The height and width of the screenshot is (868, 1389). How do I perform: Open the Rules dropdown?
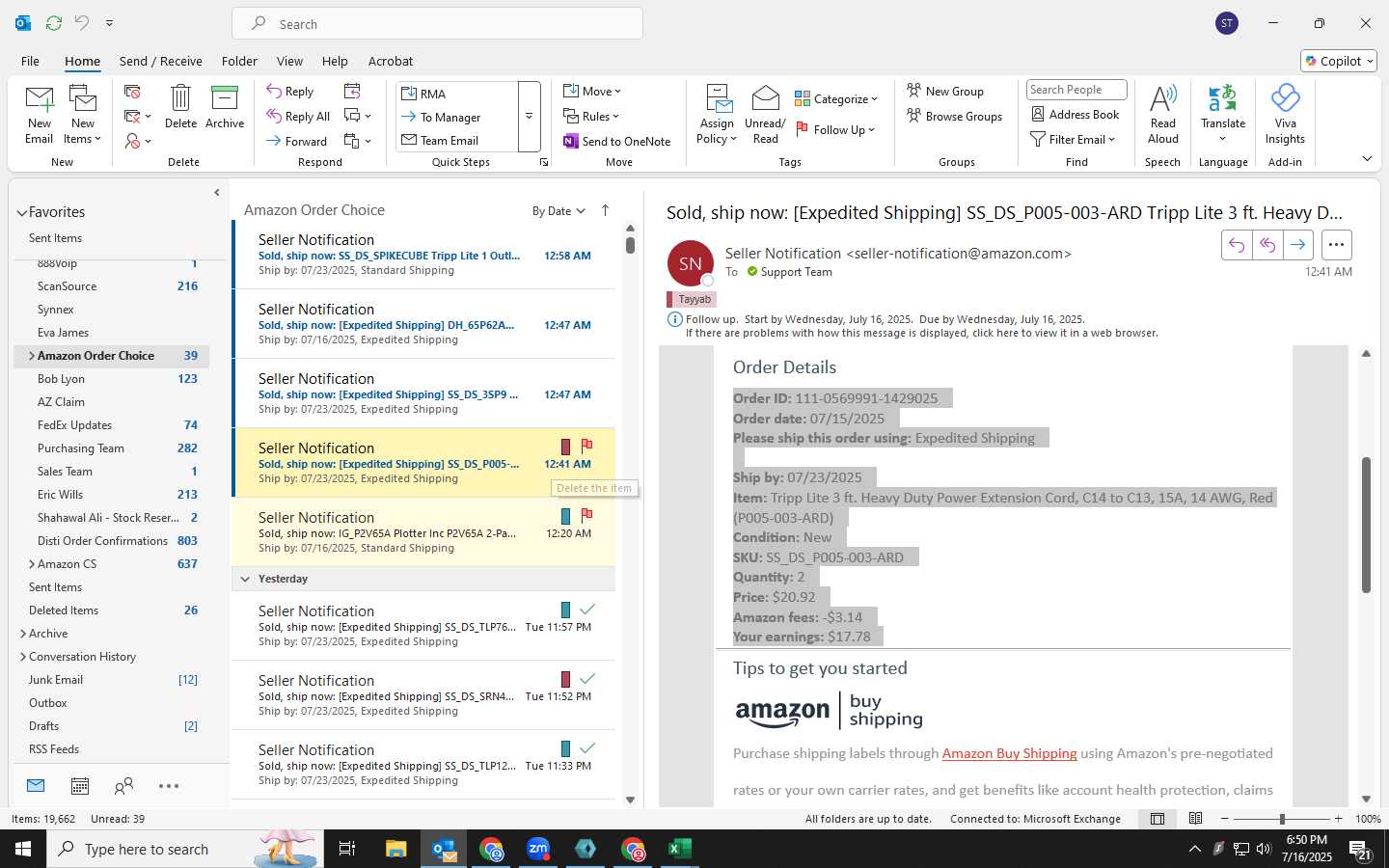coord(591,116)
